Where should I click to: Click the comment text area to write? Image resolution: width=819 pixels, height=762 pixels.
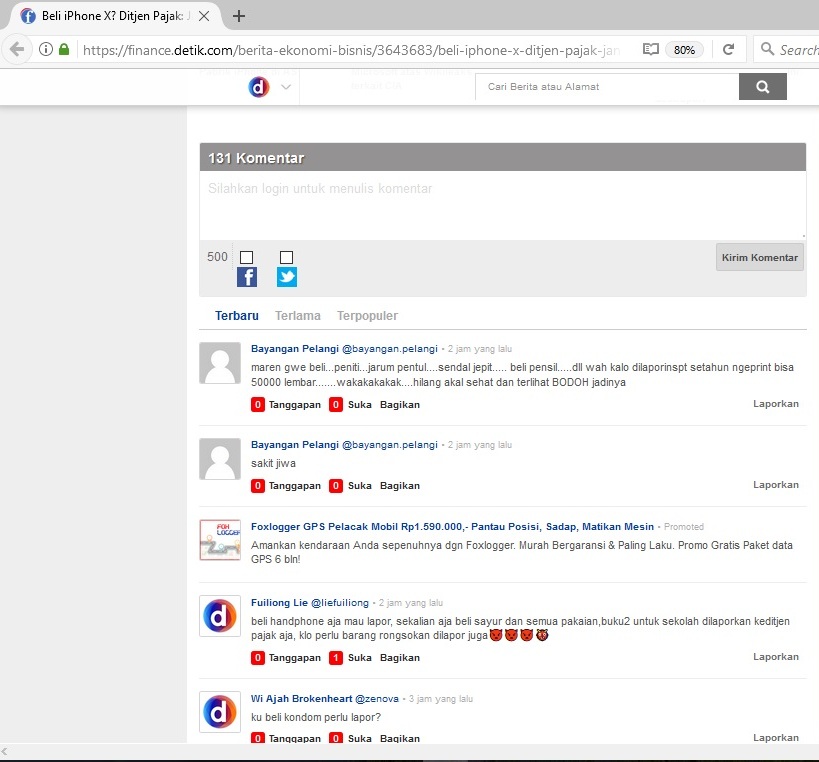[x=502, y=205]
